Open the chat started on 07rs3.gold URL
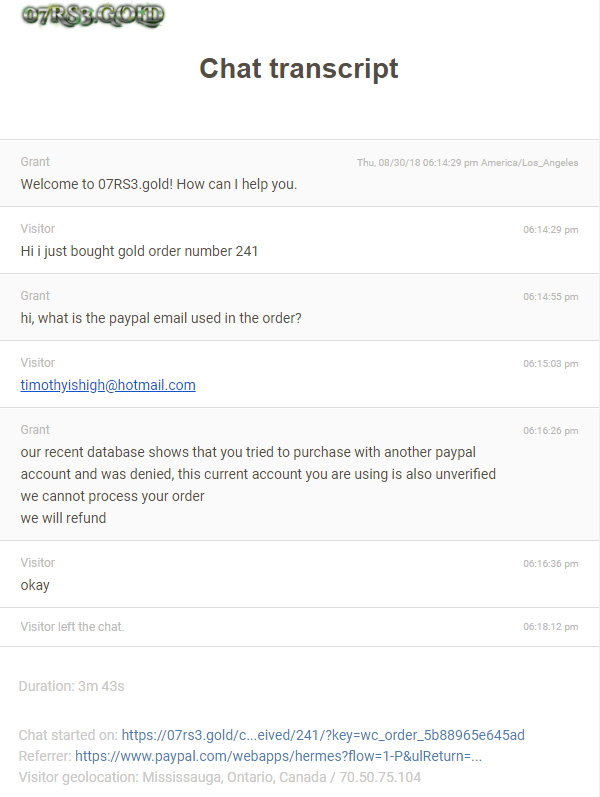Screen dimensions: 600x797 [x=323, y=735]
